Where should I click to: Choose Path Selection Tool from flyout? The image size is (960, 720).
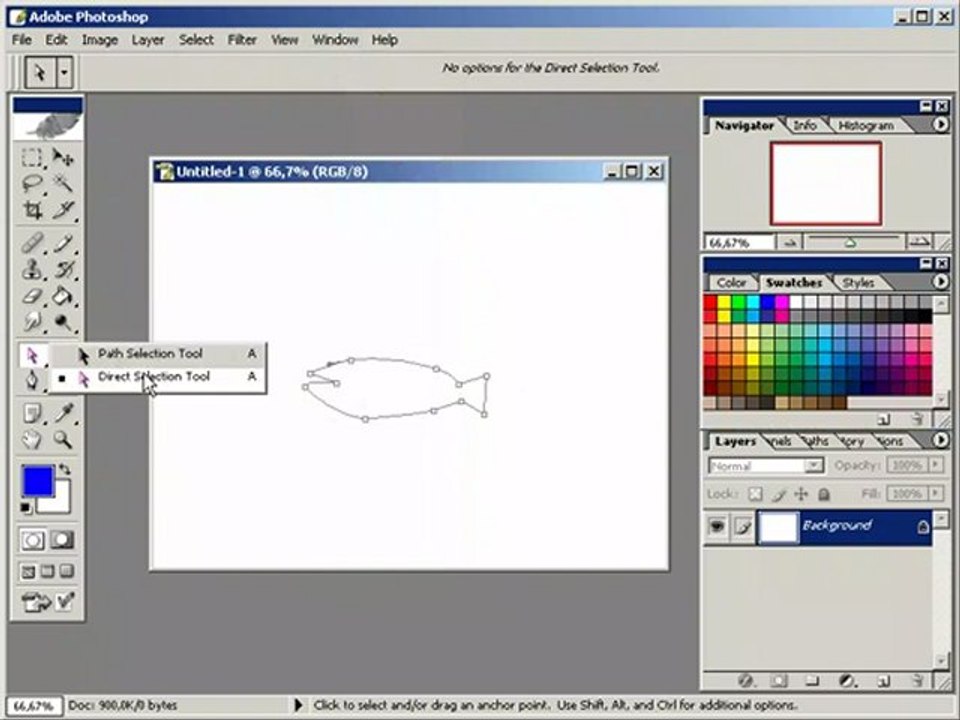click(x=158, y=354)
